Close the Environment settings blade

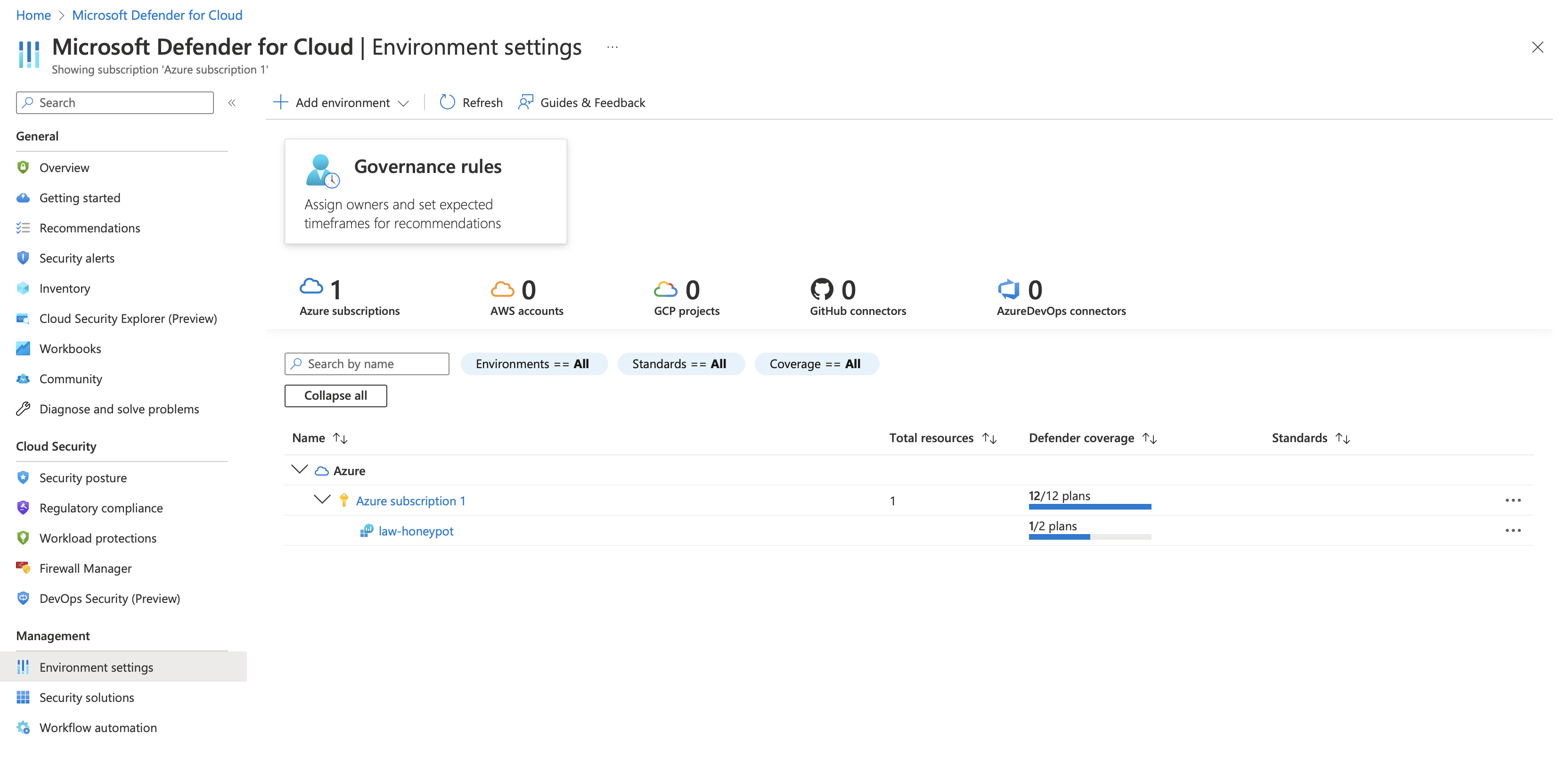tap(1537, 47)
